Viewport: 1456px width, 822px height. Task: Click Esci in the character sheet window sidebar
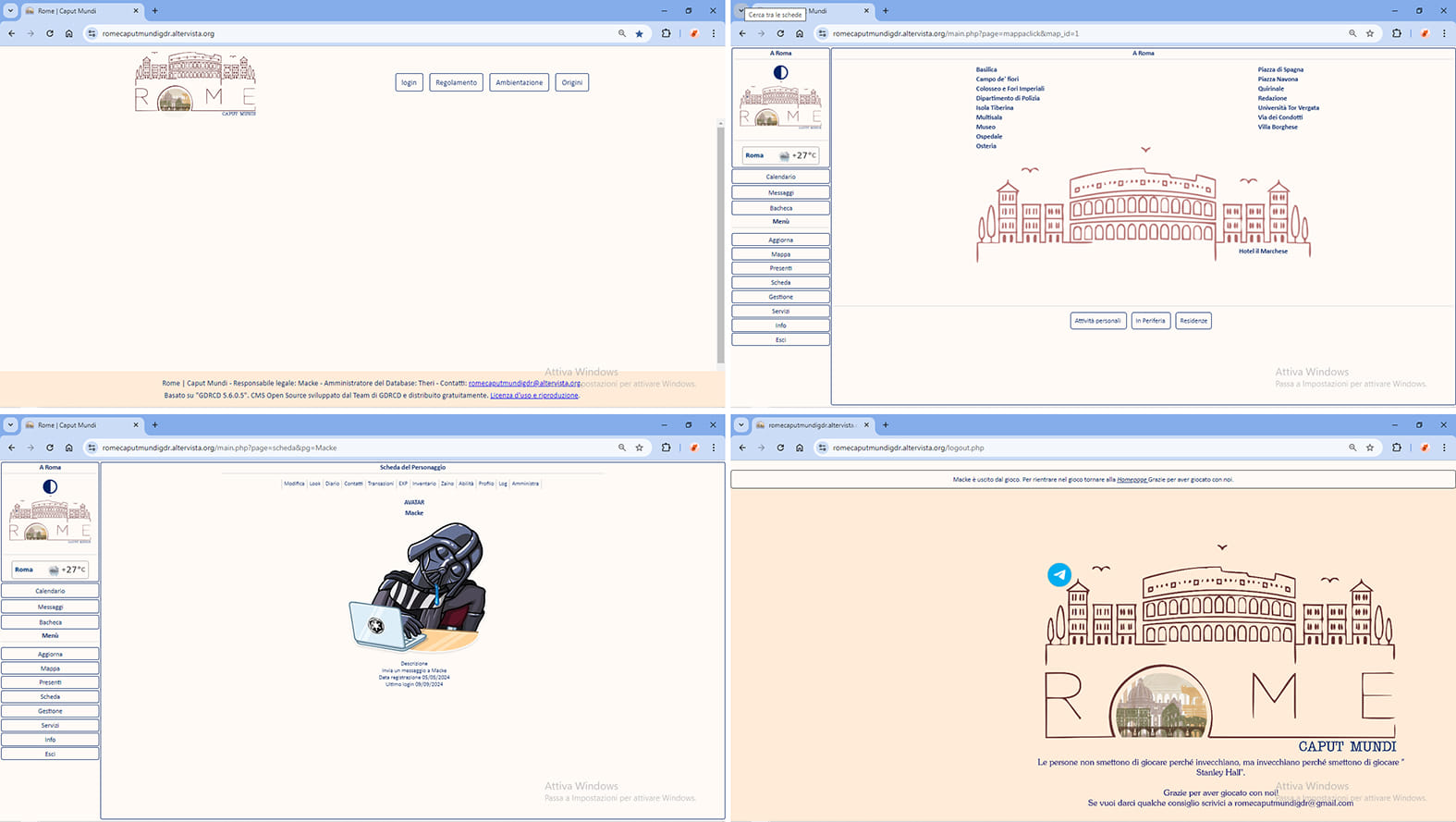[x=50, y=754]
